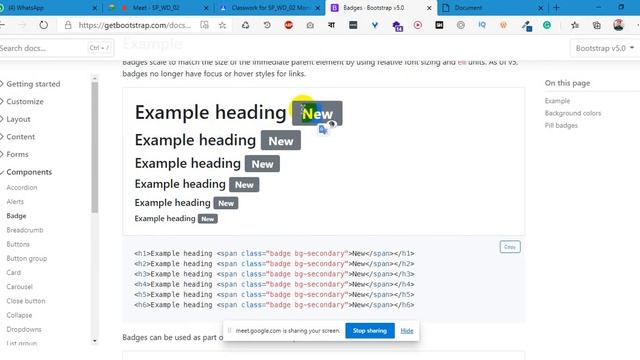Click Stop sharing button

370,331
